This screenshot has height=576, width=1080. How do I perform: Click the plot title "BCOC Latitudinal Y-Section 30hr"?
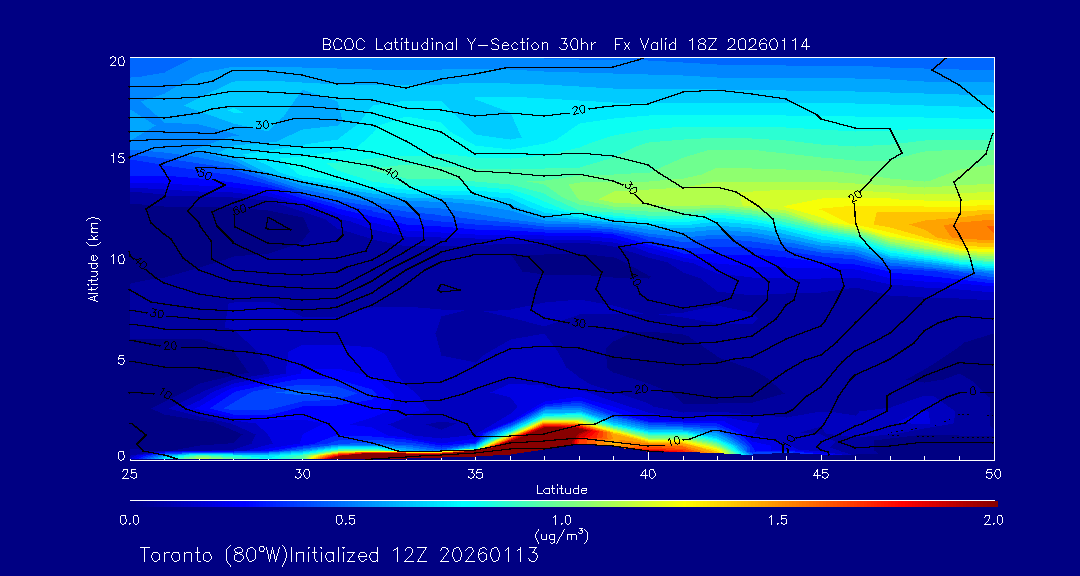pos(461,45)
